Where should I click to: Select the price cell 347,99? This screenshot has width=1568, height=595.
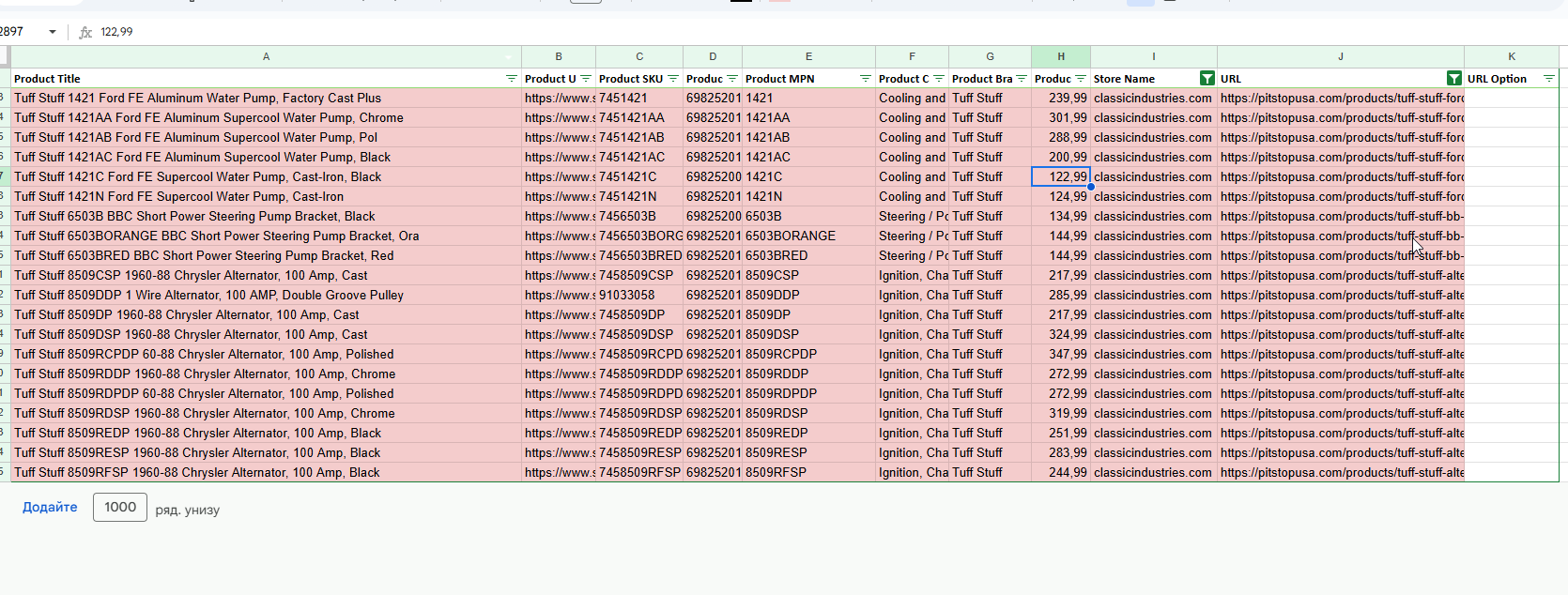click(1061, 354)
